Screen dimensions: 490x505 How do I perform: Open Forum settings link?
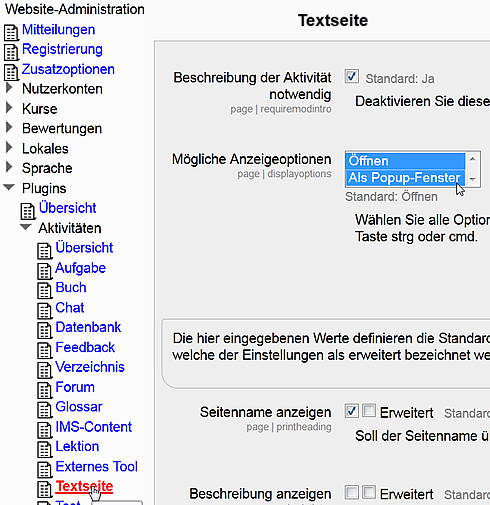click(x=75, y=387)
